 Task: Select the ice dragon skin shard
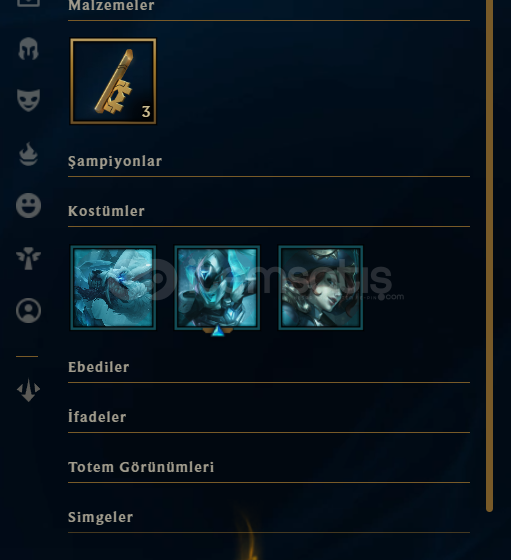tap(113, 288)
